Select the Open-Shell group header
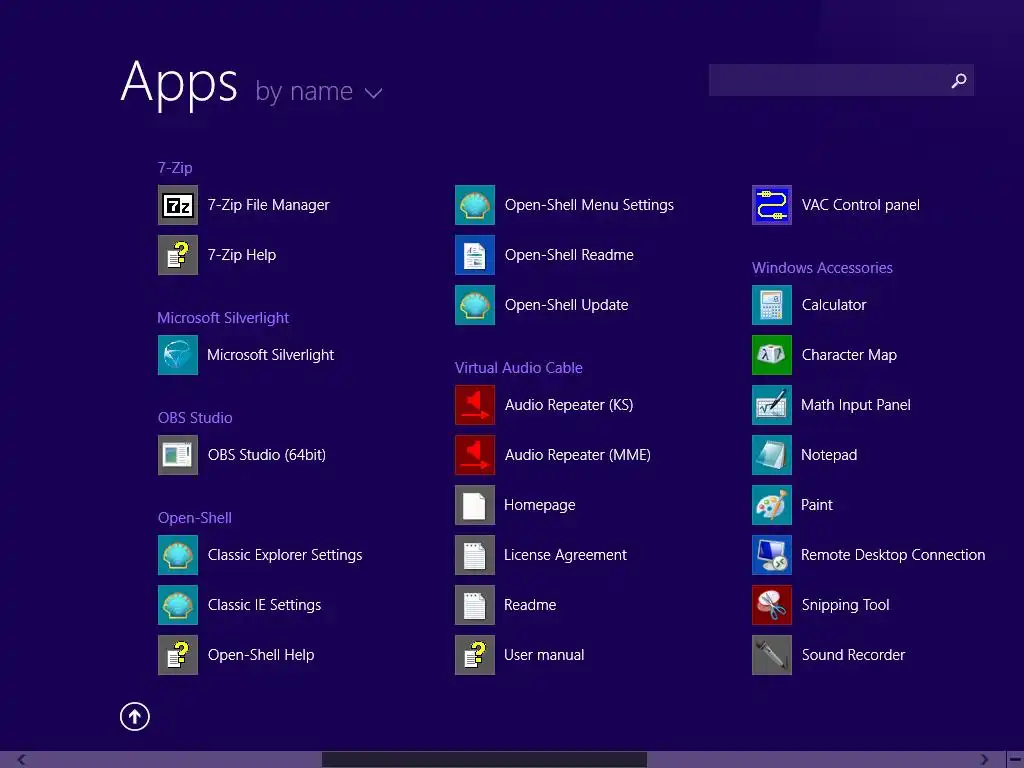Screen dimensions: 1024x768 (x=195, y=518)
